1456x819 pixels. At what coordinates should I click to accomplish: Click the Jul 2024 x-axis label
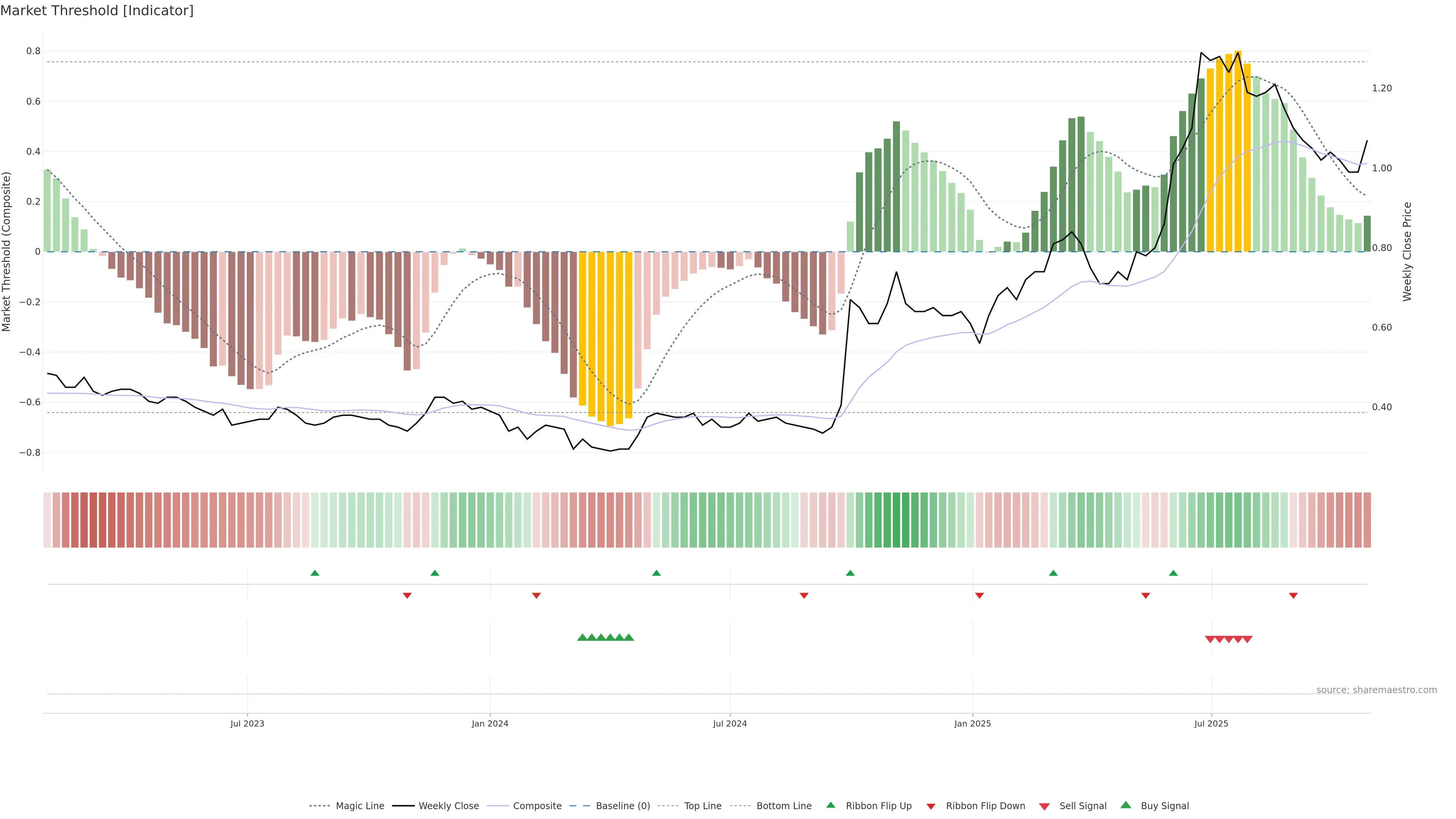[x=730, y=723]
